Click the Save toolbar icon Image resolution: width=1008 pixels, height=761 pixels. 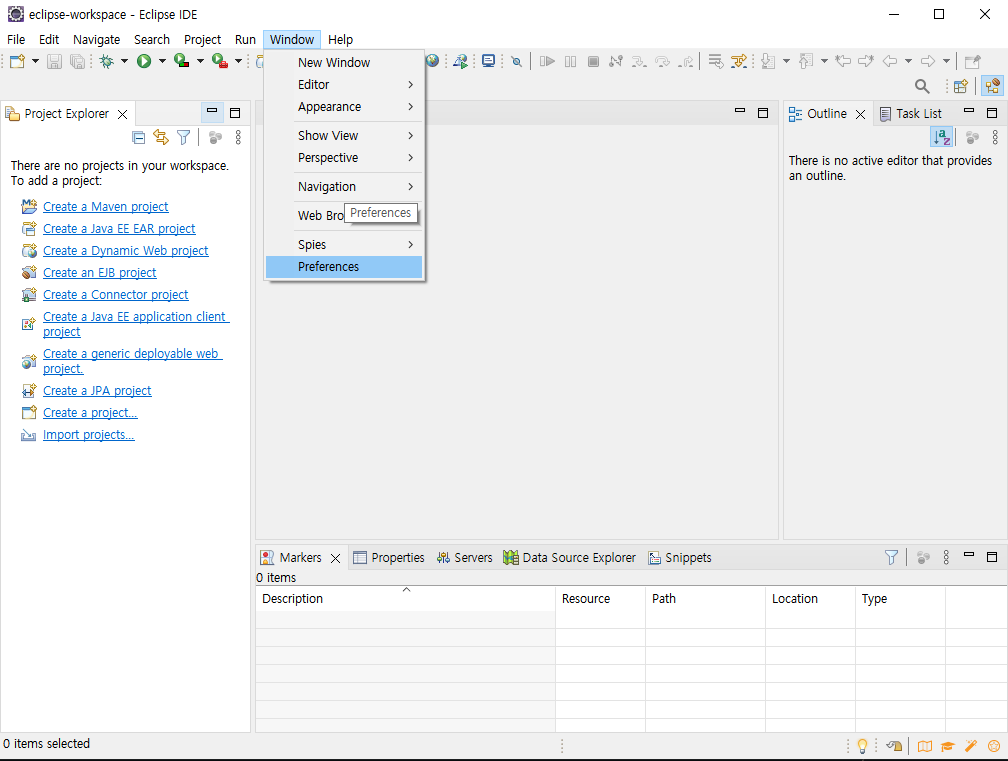click(x=55, y=61)
